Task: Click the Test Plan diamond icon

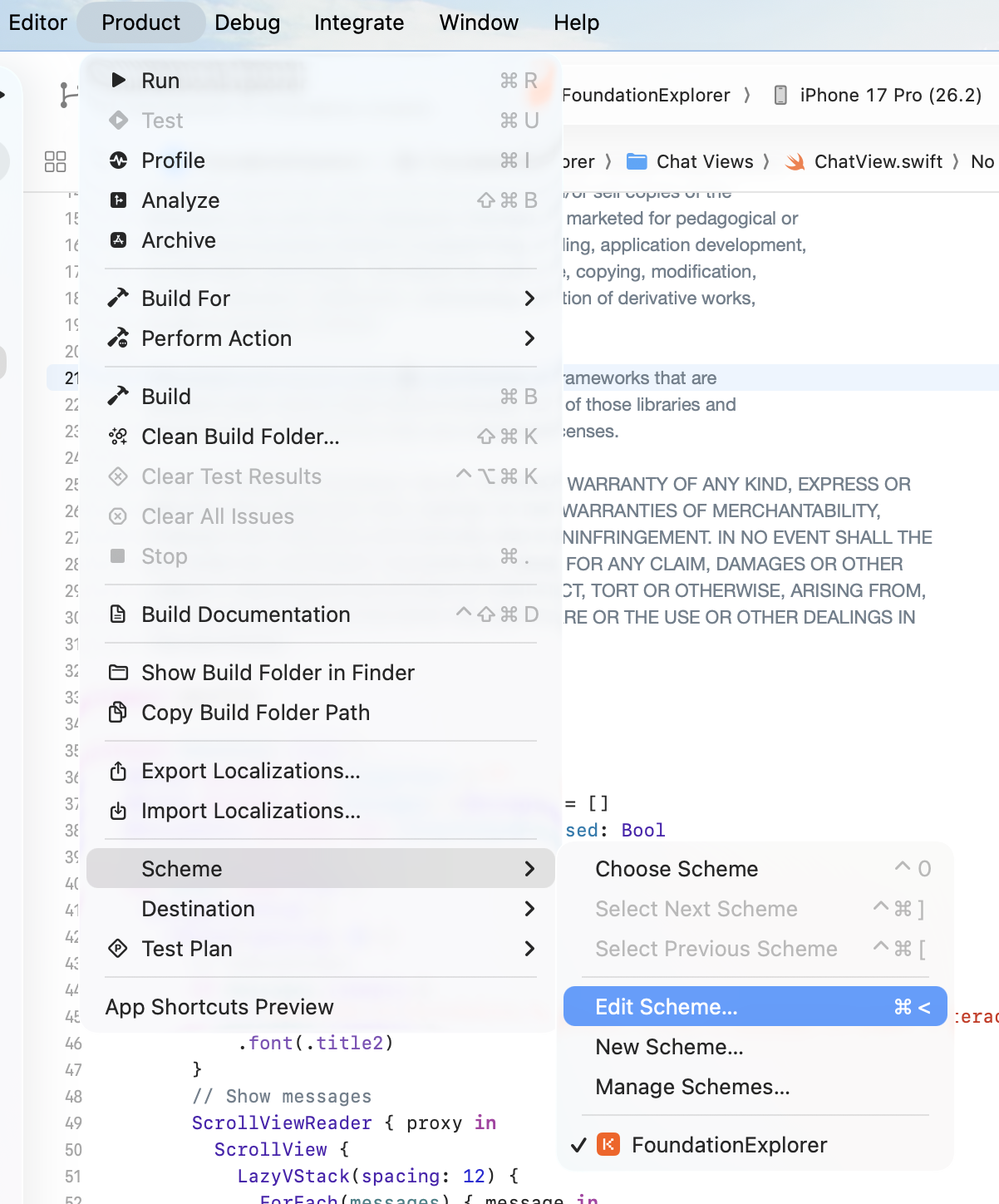Action: pyautogui.click(x=118, y=949)
